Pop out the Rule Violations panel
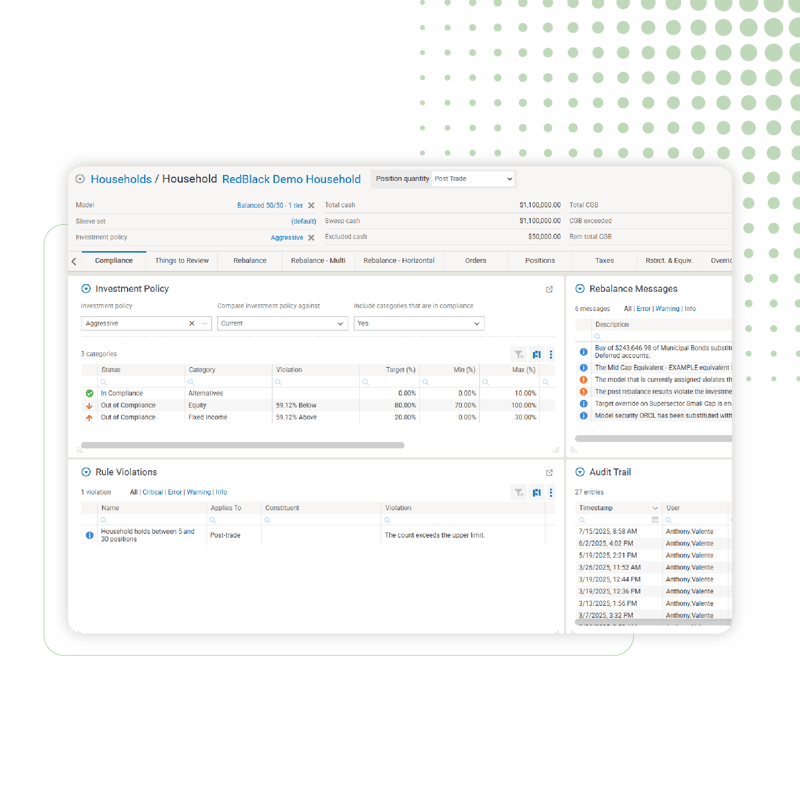800x800 pixels. [549, 472]
